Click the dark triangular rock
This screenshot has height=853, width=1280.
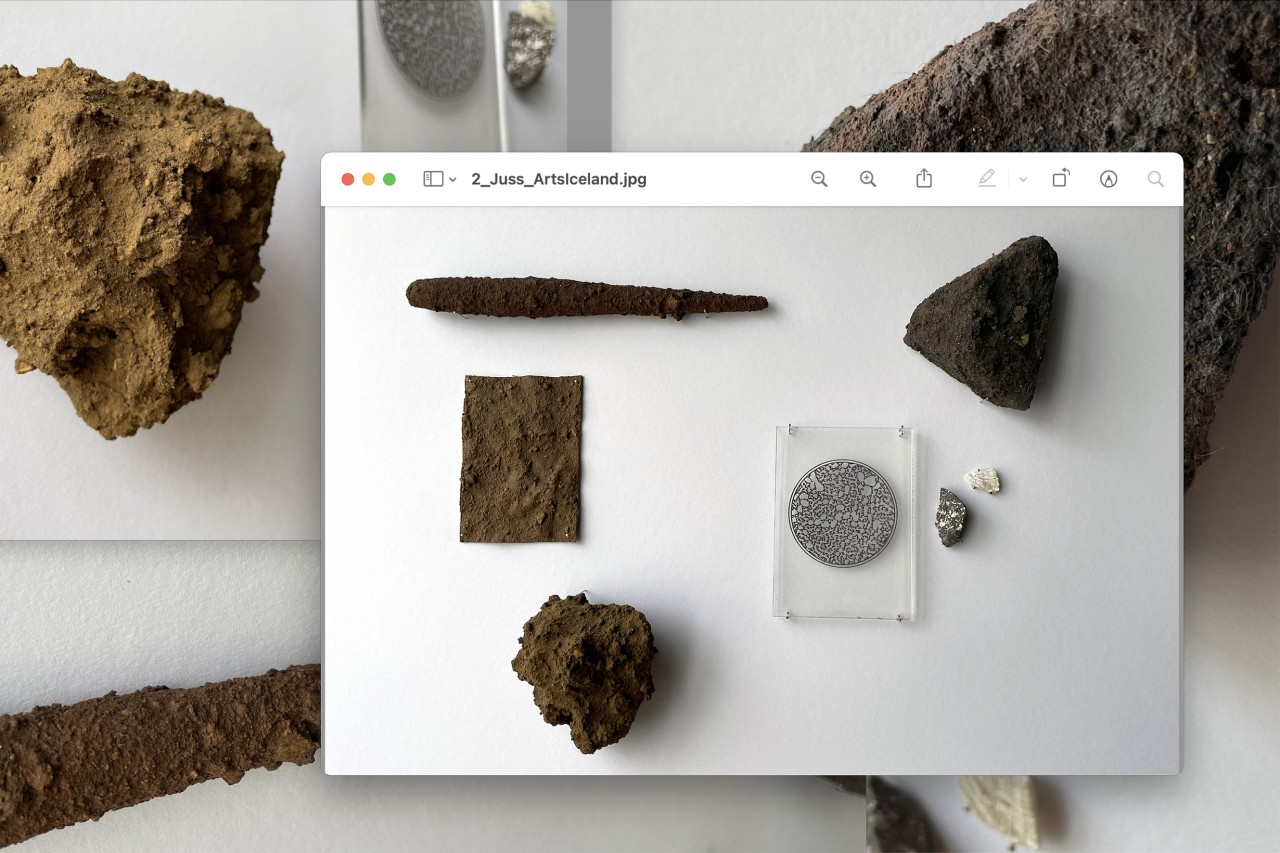[985, 325]
